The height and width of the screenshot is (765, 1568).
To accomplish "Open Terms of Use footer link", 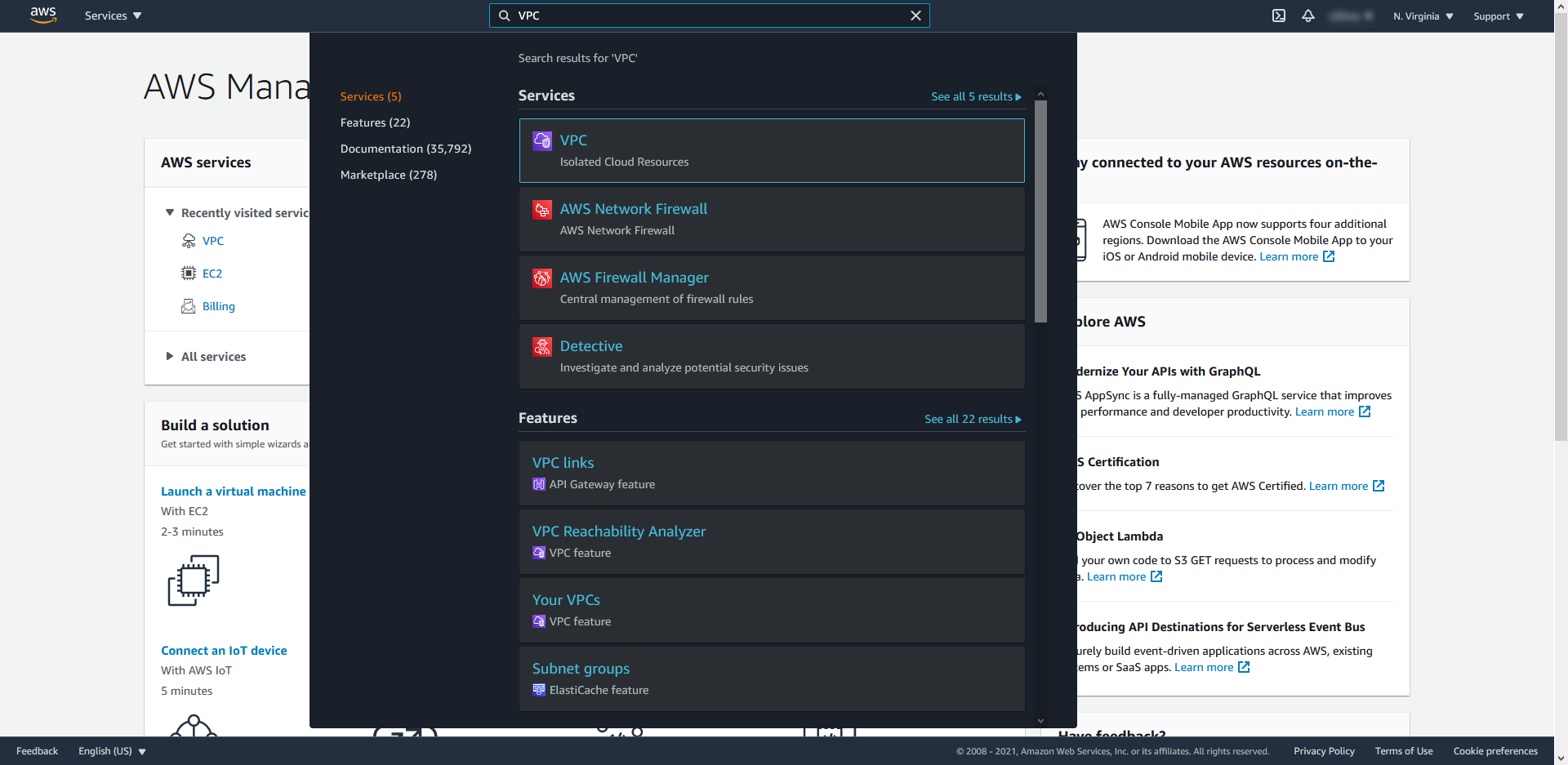I will tap(1404, 751).
